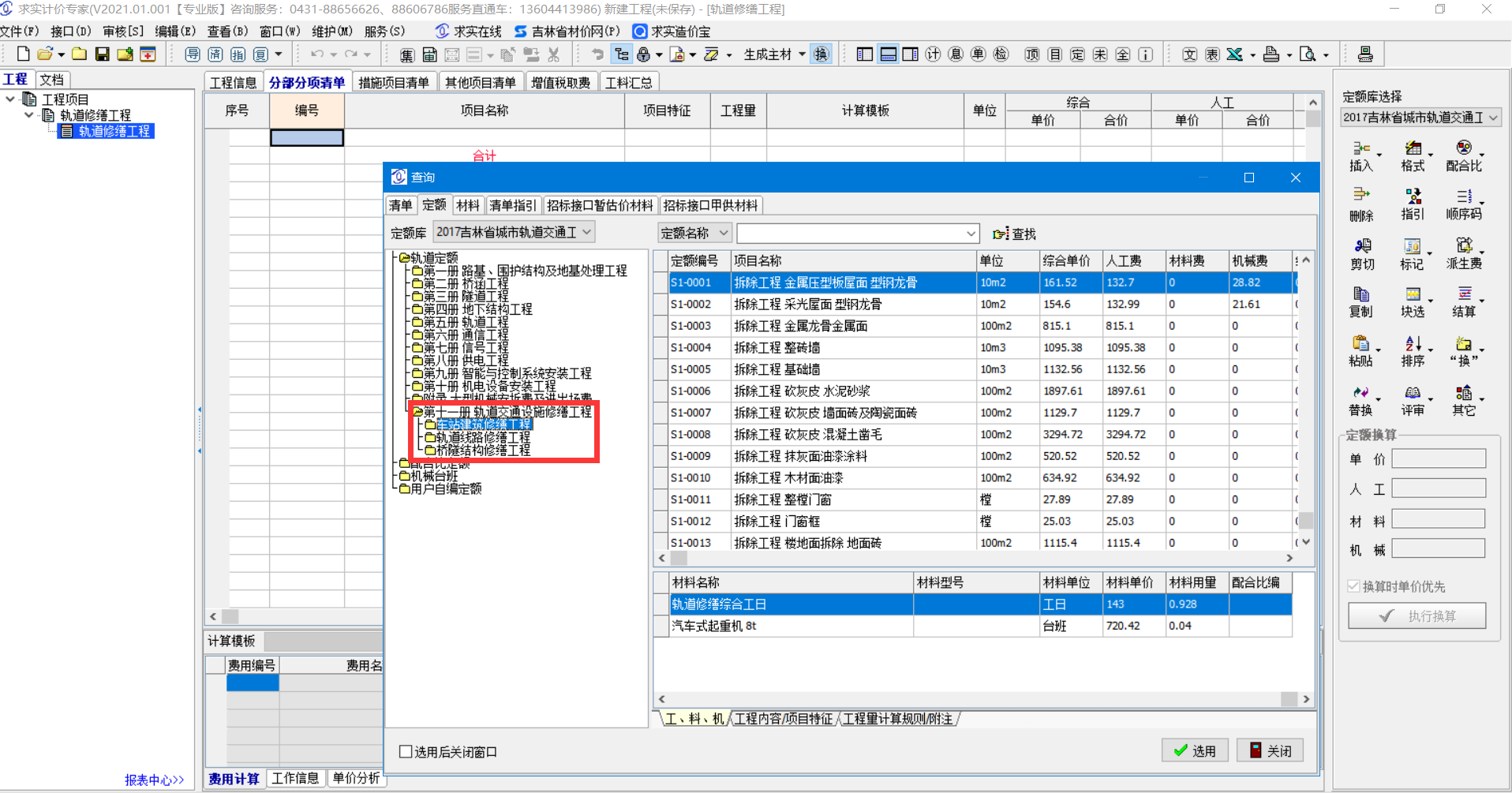Switch to 文档 tab in left panel
1512x793 pixels.
(52, 79)
